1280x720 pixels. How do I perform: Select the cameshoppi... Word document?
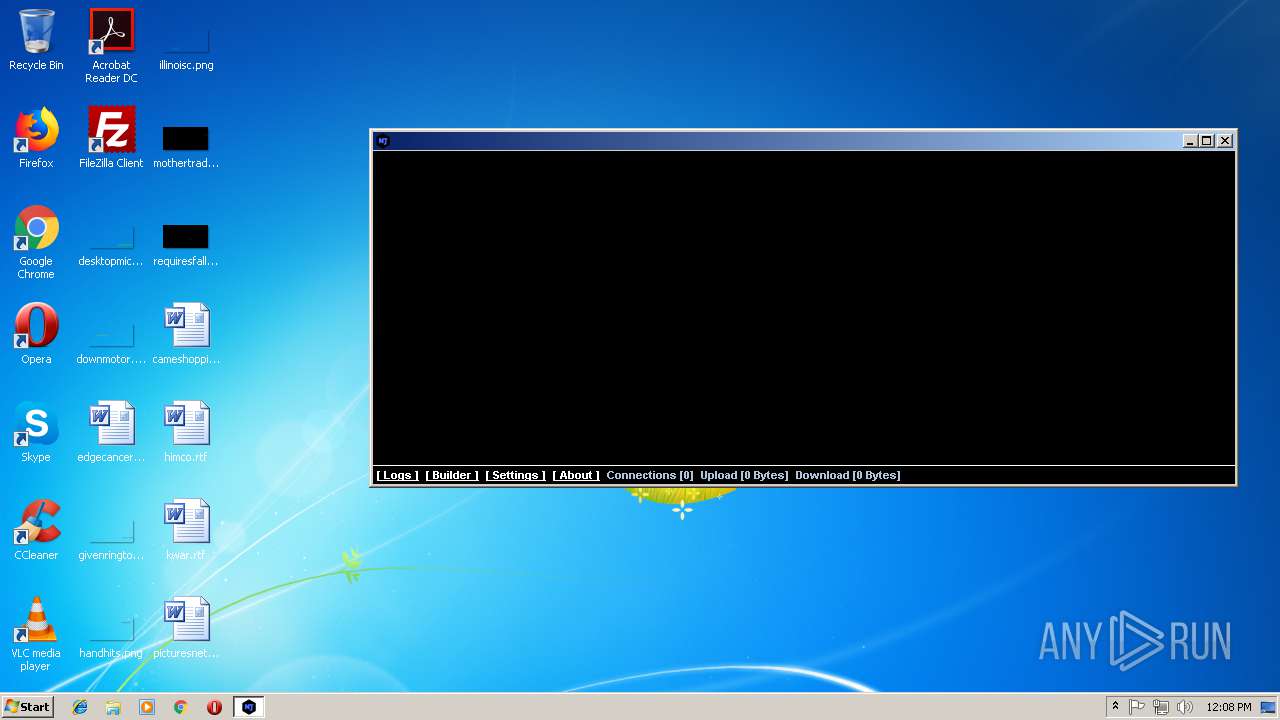point(186,334)
